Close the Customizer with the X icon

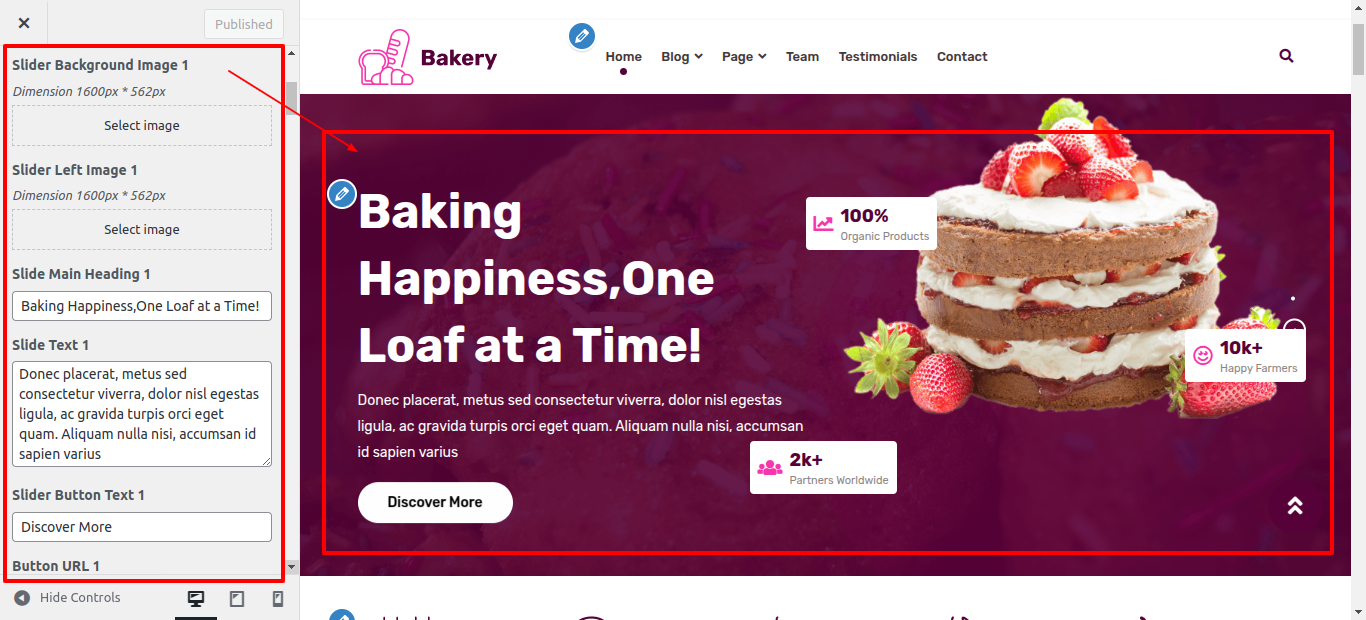(24, 23)
